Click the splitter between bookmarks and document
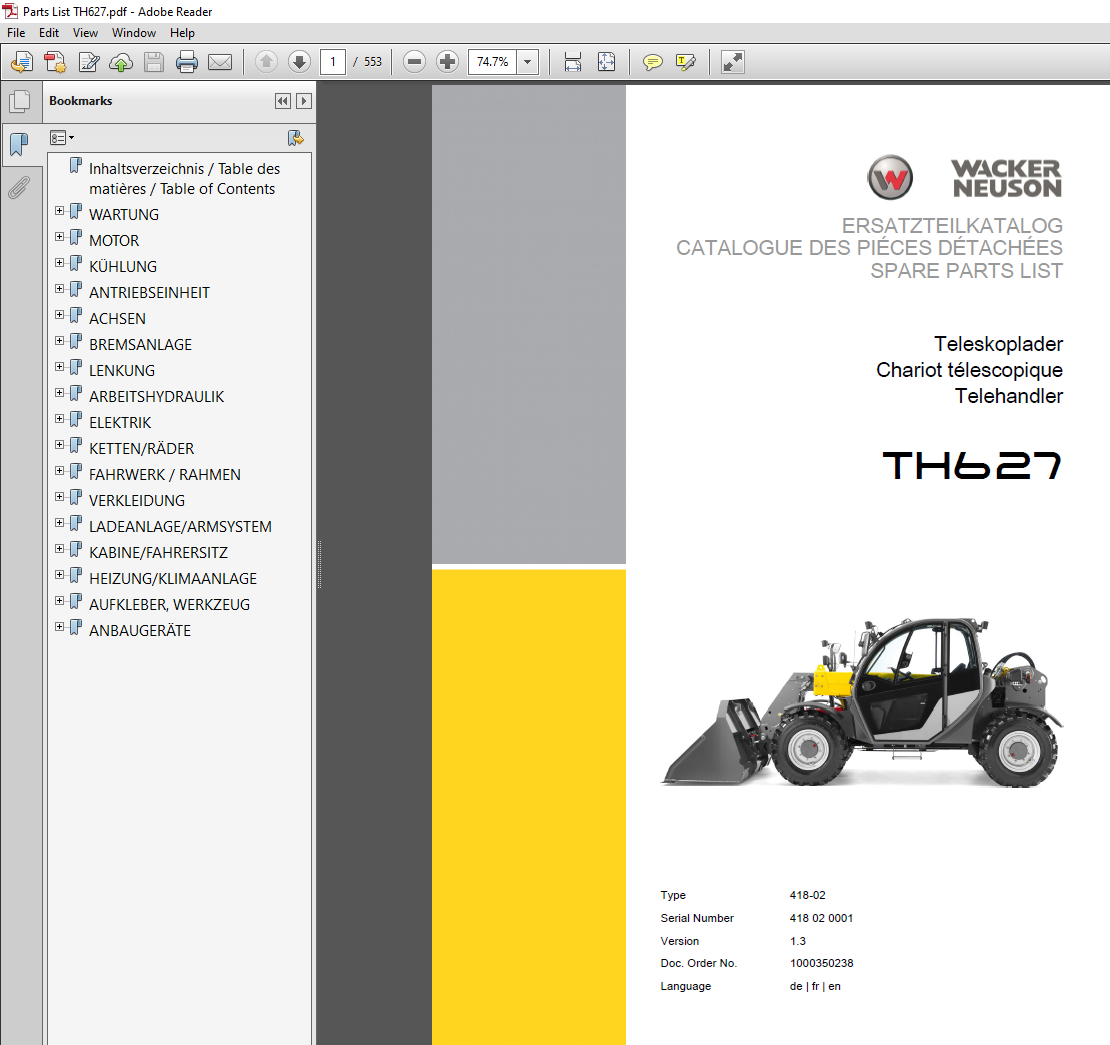The width and height of the screenshot is (1110, 1045). (319, 565)
